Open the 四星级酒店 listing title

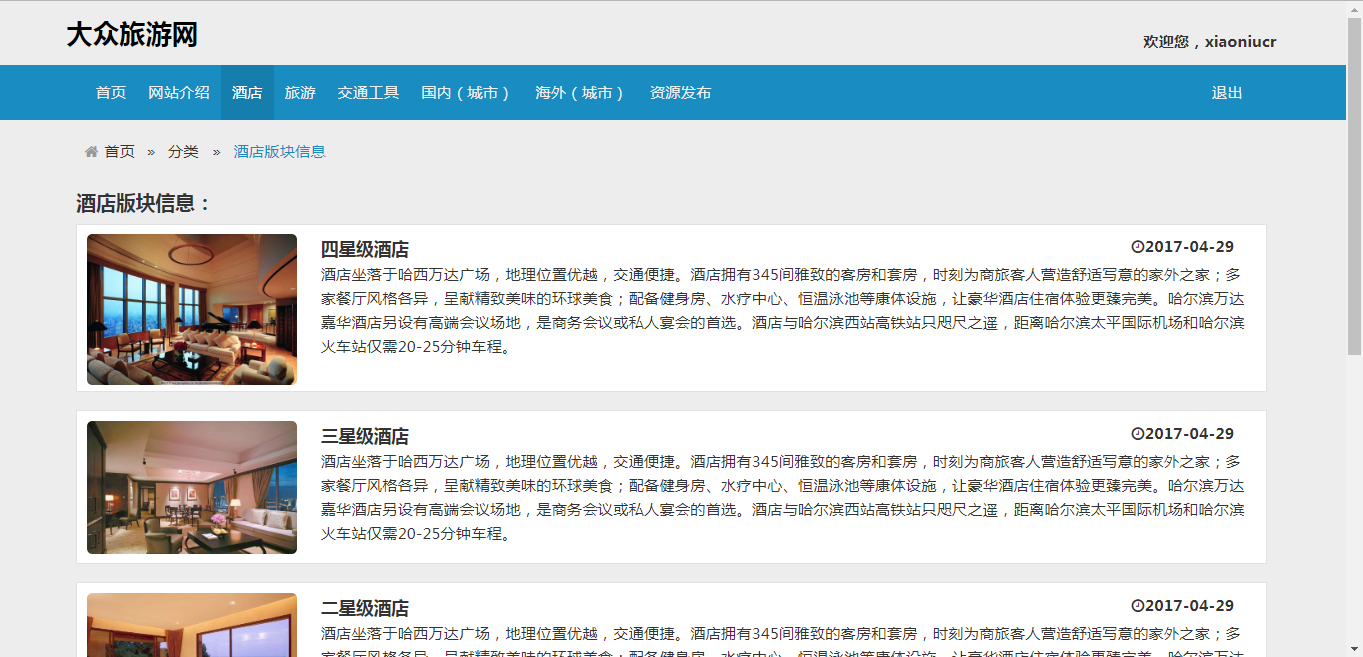365,250
